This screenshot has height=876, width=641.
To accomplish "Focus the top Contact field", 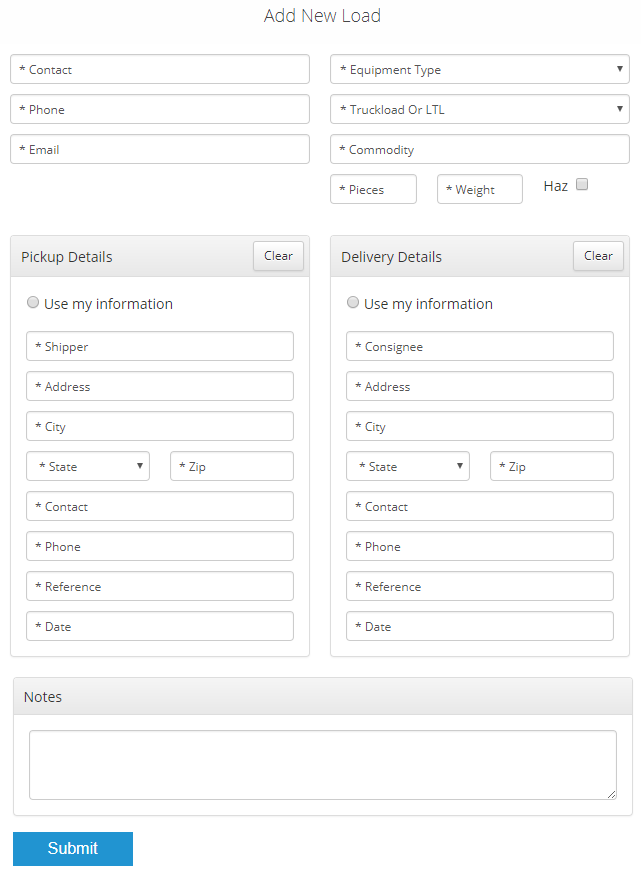I will point(160,69).
